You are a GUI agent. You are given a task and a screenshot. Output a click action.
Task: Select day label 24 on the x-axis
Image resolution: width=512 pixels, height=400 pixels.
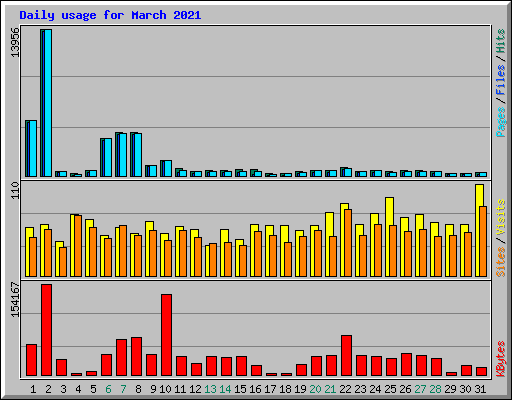pos(375,389)
